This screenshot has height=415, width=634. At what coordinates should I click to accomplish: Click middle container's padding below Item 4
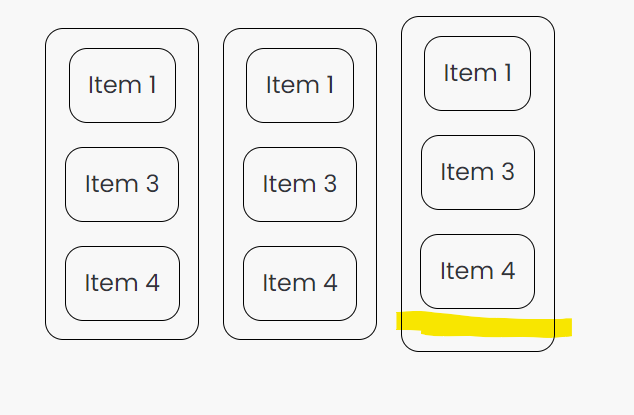click(x=300, y=330)
